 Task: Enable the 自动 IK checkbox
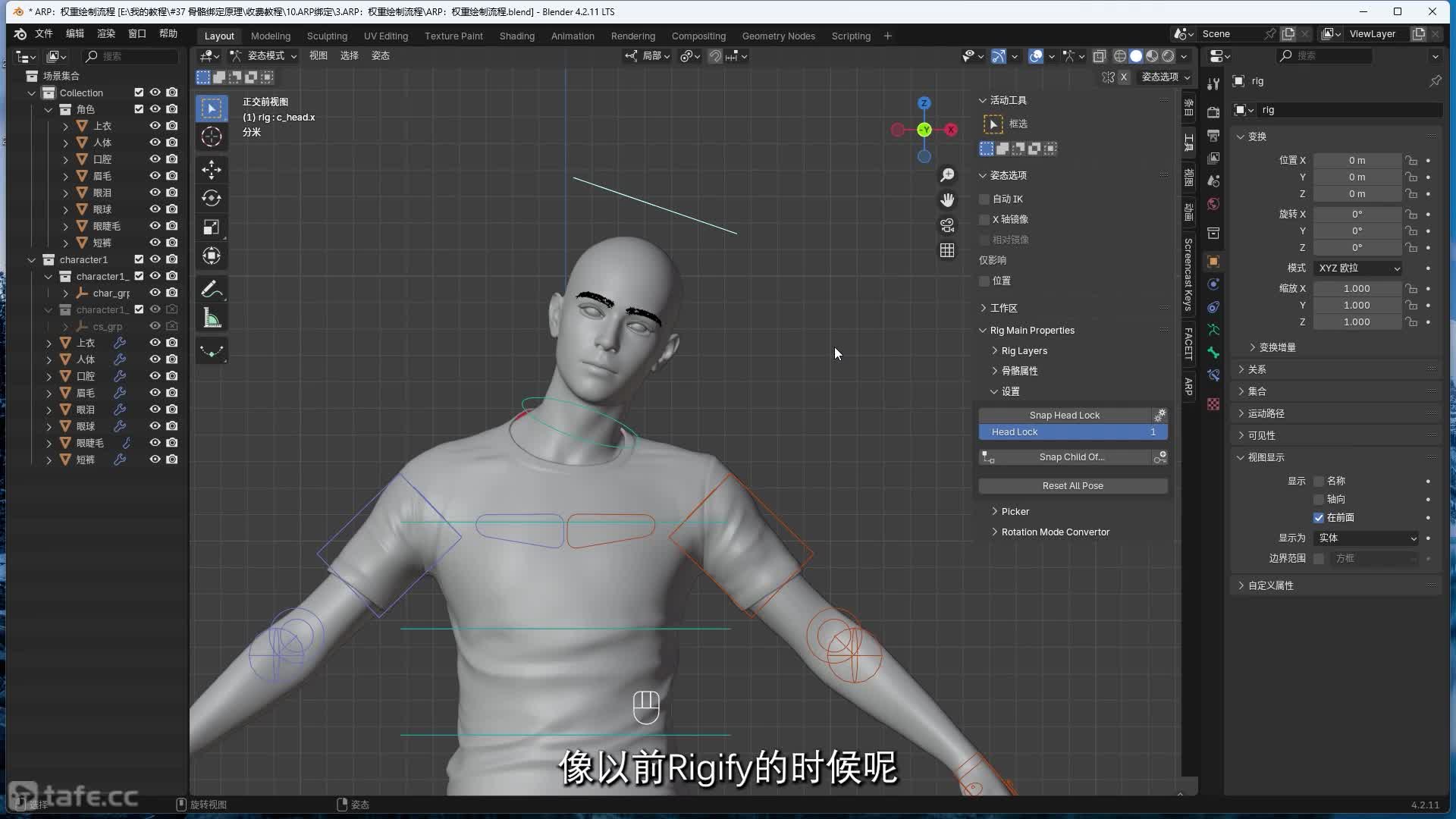[x=985, y=199]
